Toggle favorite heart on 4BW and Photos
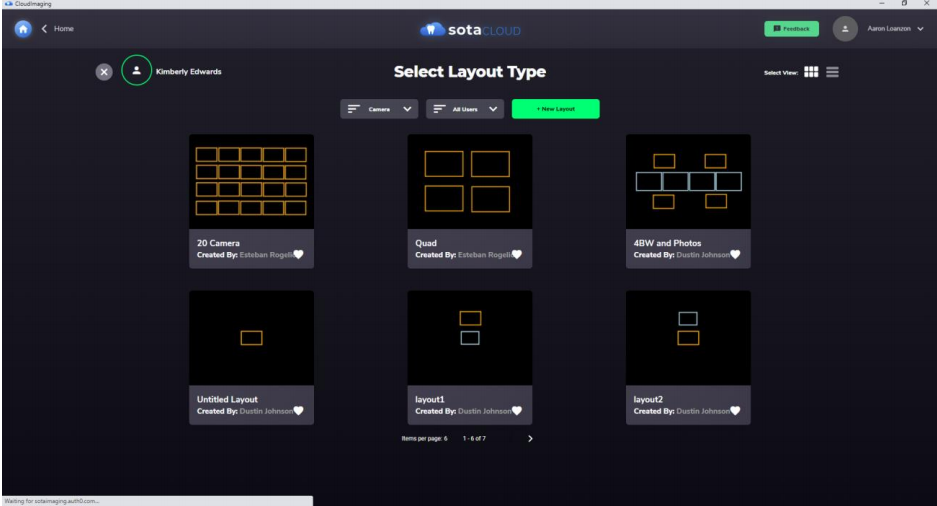Image resolution: width=937 pixels, height=506 pixels. coord(735,254)
